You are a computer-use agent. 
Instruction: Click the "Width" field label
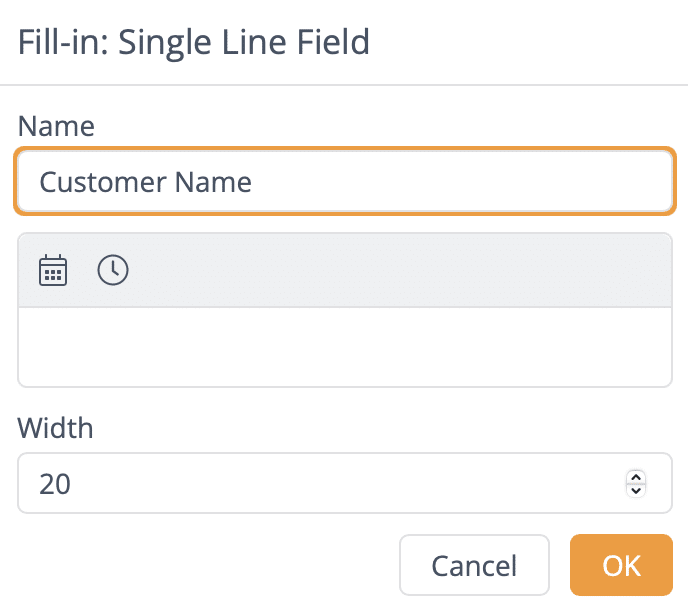(56, 428)
